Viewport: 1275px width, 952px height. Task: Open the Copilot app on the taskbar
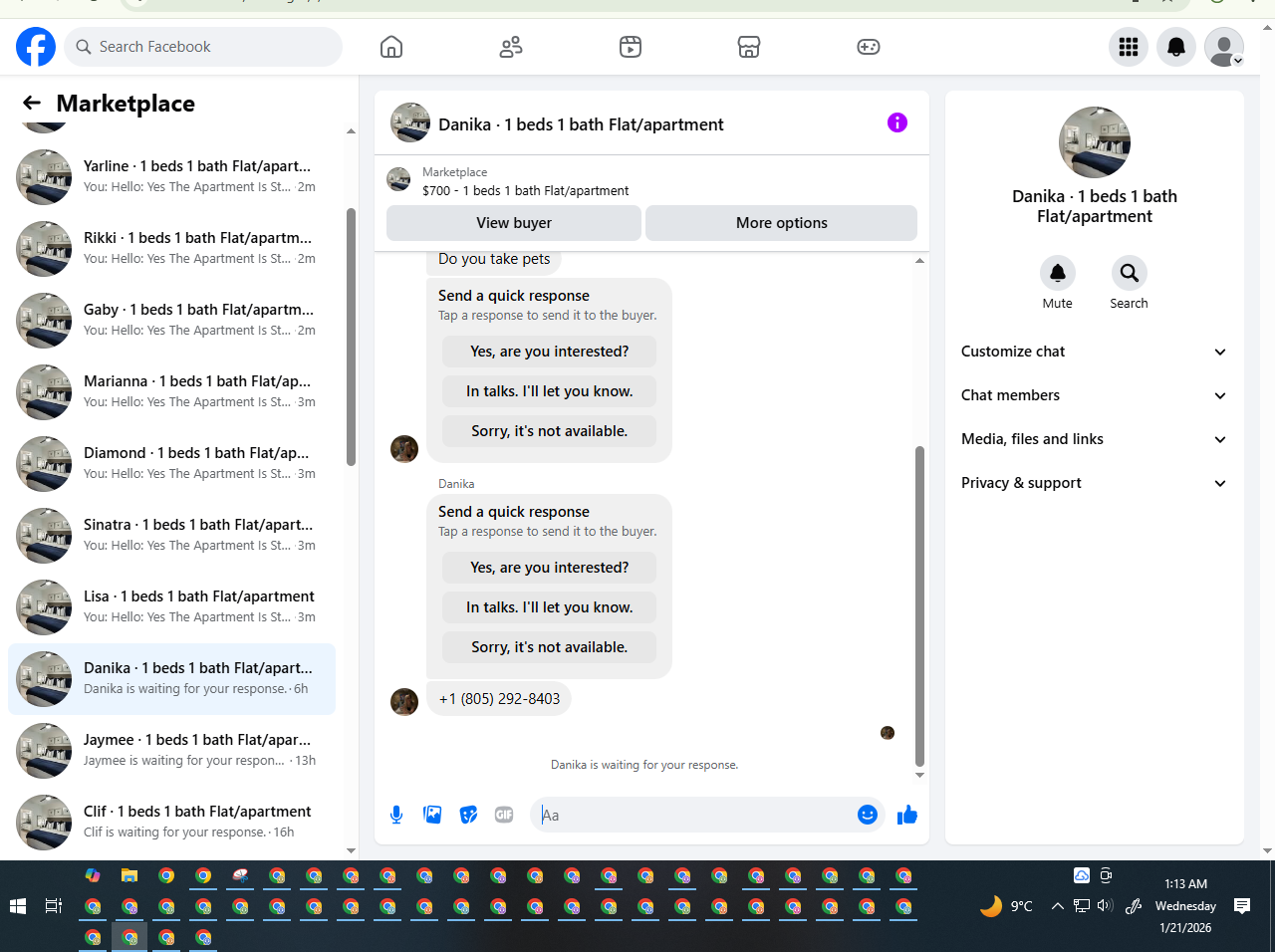click(93, 875)
